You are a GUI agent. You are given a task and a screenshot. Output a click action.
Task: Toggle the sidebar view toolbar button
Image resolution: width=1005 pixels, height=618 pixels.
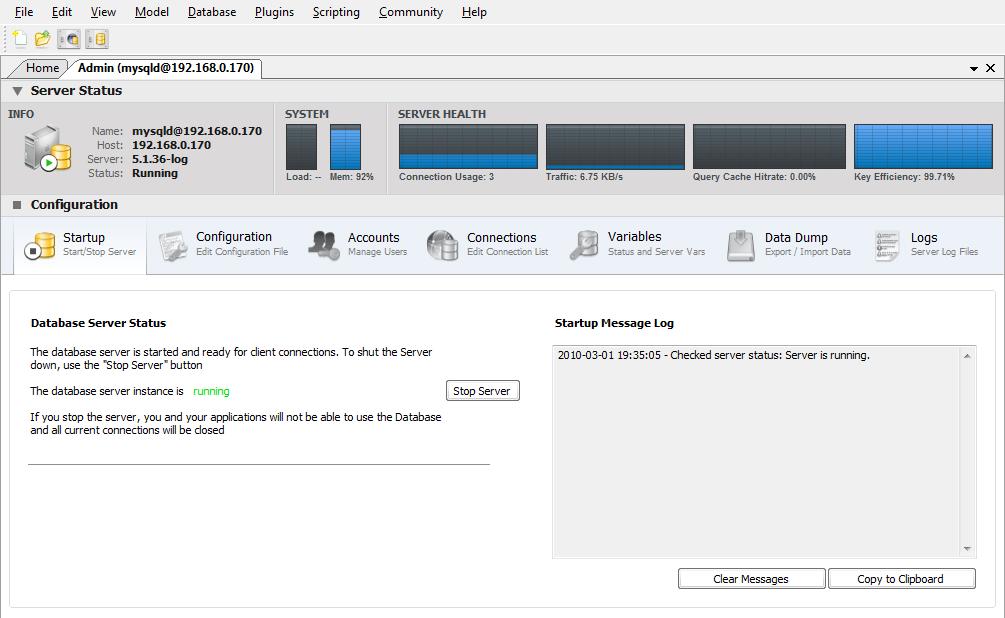[69, 39]
